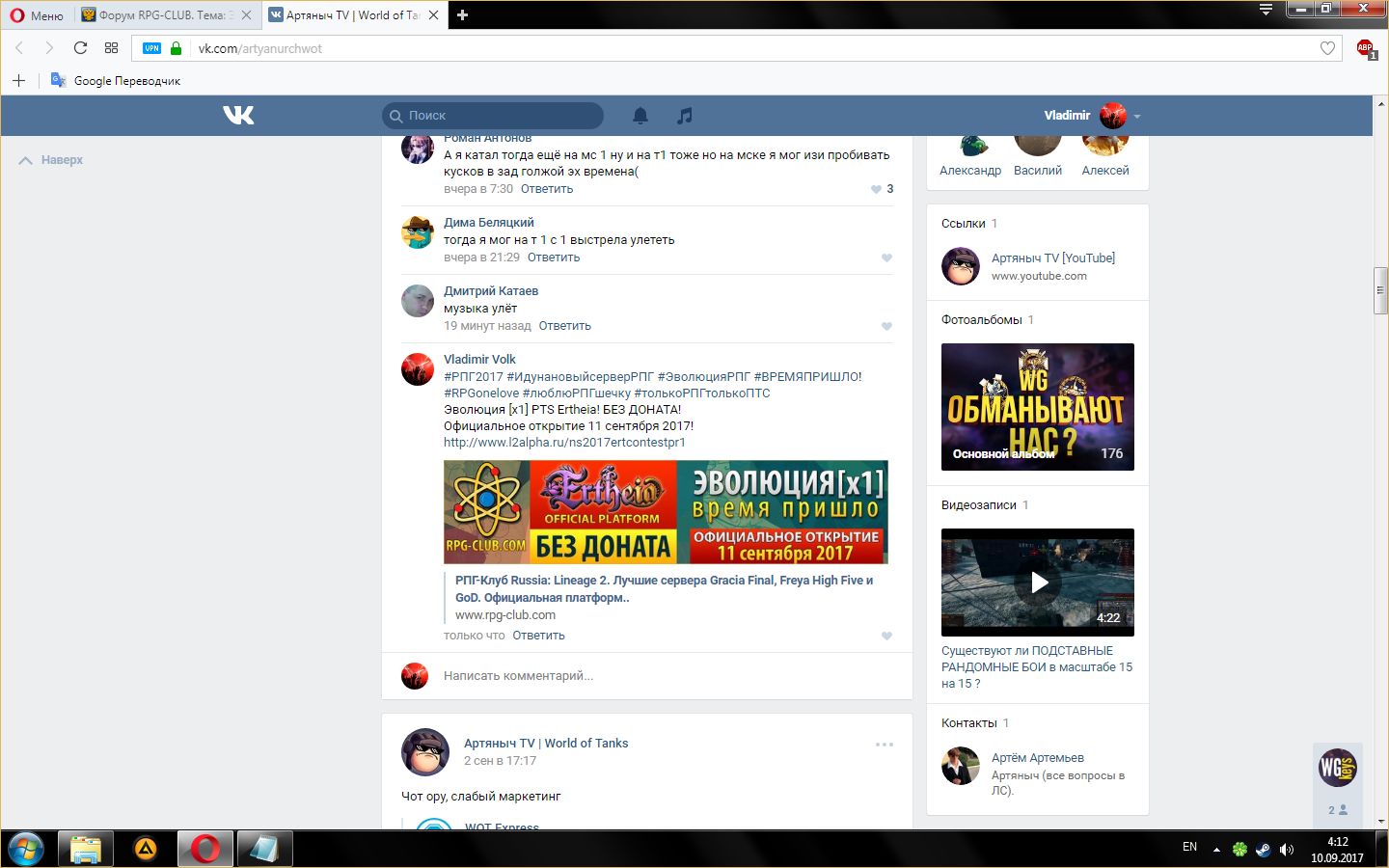The height and width of the screenshot is (868, 1389).
Task: Open the tab list menu icon
Action: [x=1266, y=10]
